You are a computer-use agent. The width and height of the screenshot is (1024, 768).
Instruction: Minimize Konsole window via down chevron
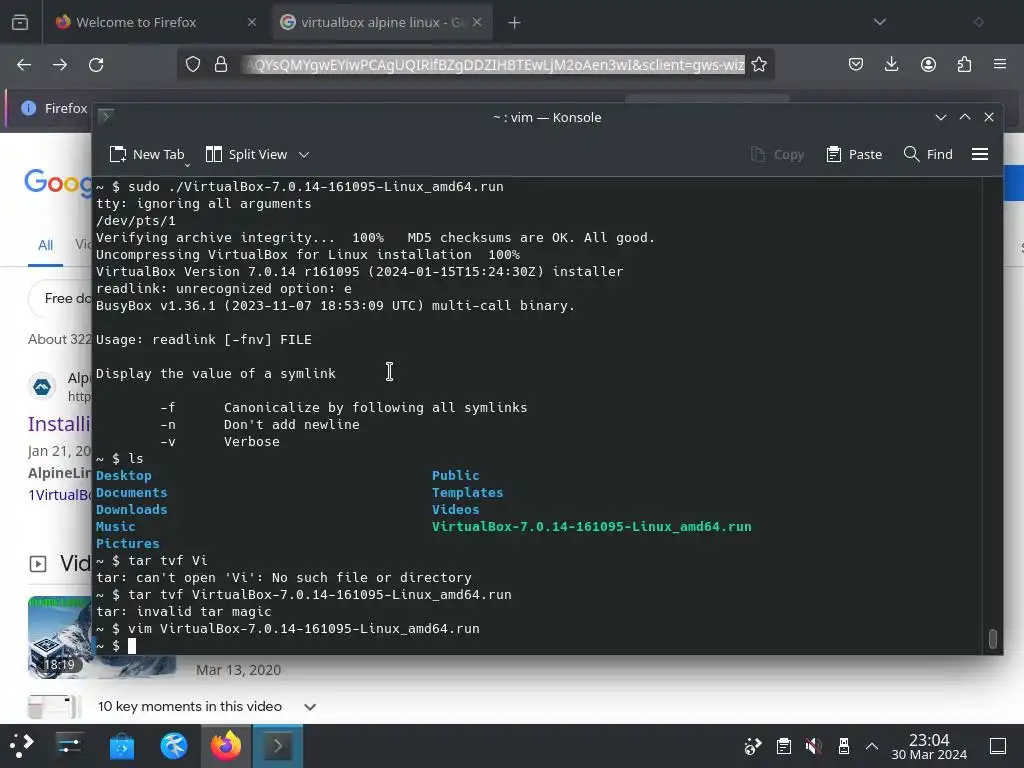[940, 117]
